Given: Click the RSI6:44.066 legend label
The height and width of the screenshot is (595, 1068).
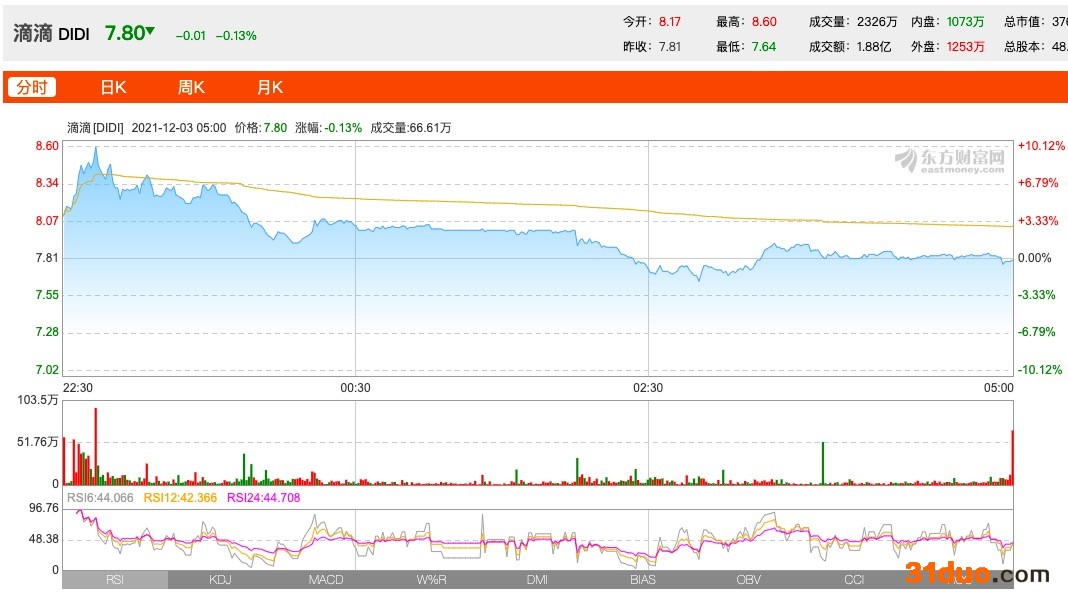Looking at the screenshot, I should tap(101, 497).
